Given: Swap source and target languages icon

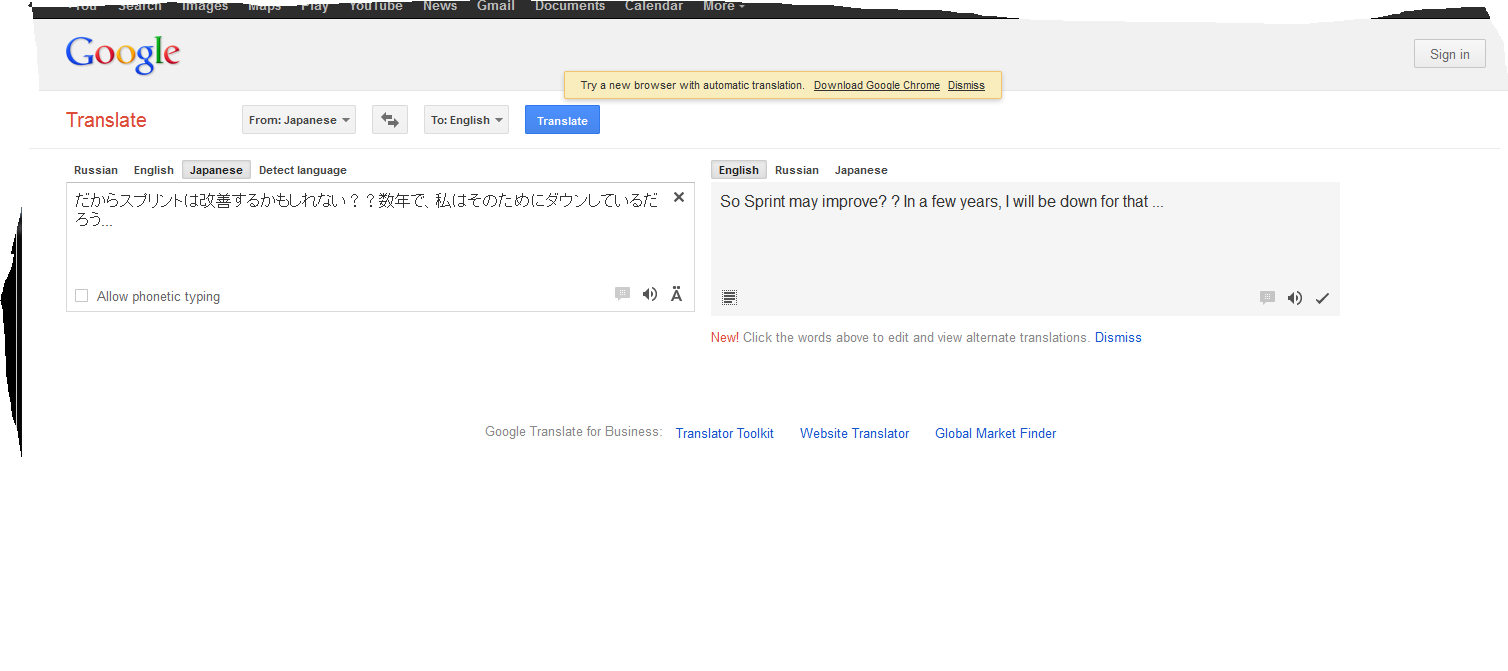Looking at the screenshot, I should tap(390, 120).
